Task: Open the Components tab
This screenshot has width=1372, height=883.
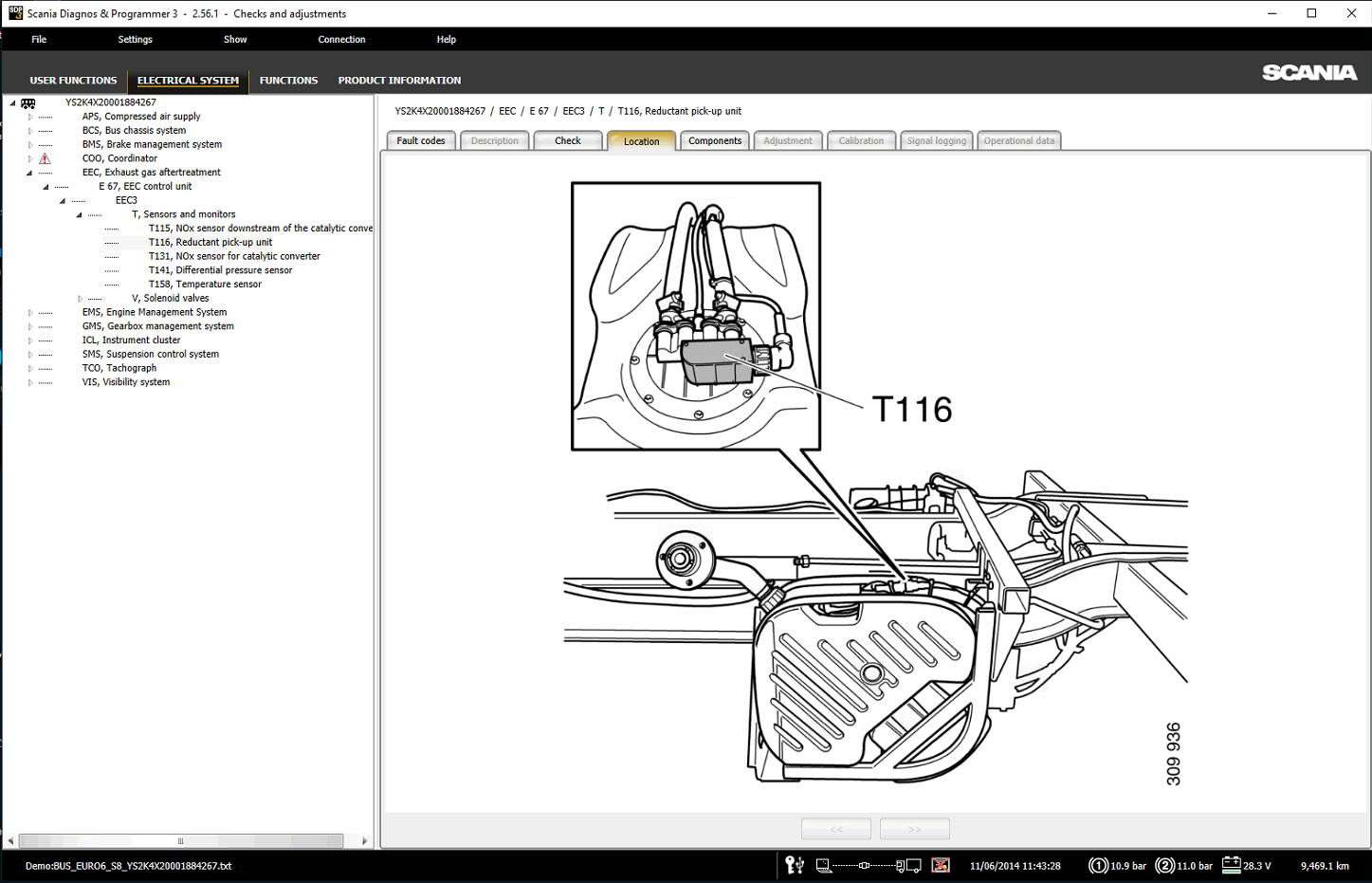Action: click(715, 140)
